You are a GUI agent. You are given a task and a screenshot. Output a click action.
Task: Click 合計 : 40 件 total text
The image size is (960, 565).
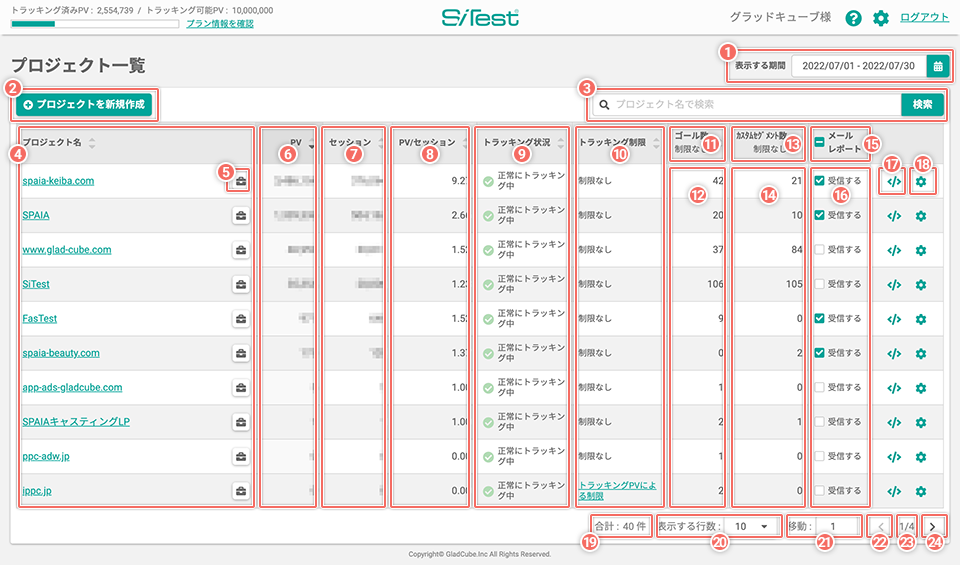pos(620,526)
